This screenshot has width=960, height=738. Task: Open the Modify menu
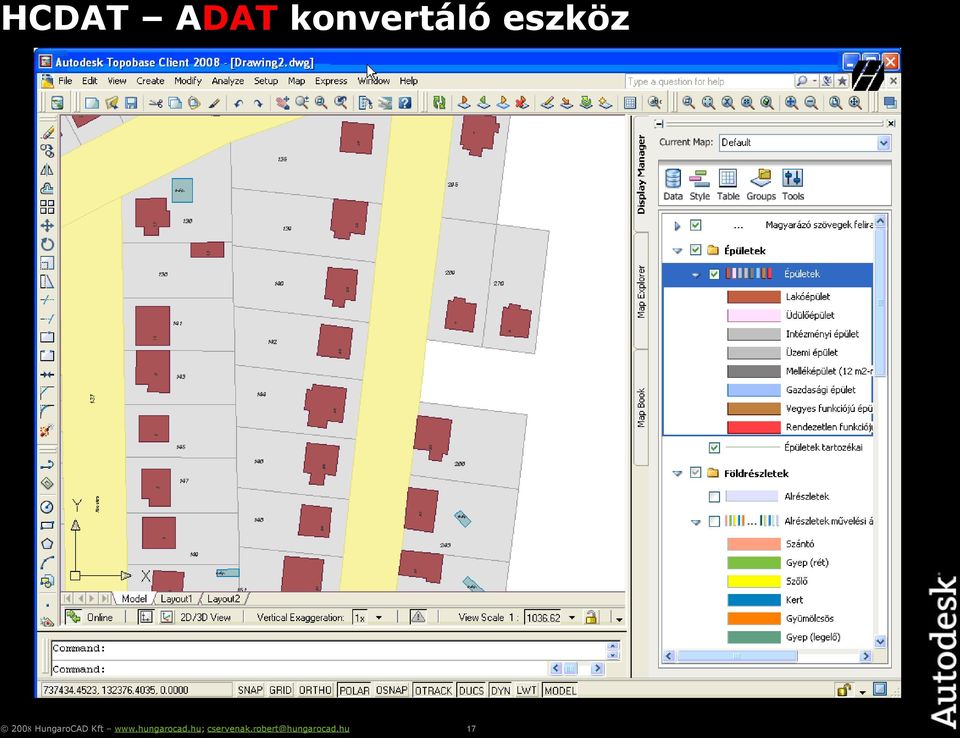187,81
